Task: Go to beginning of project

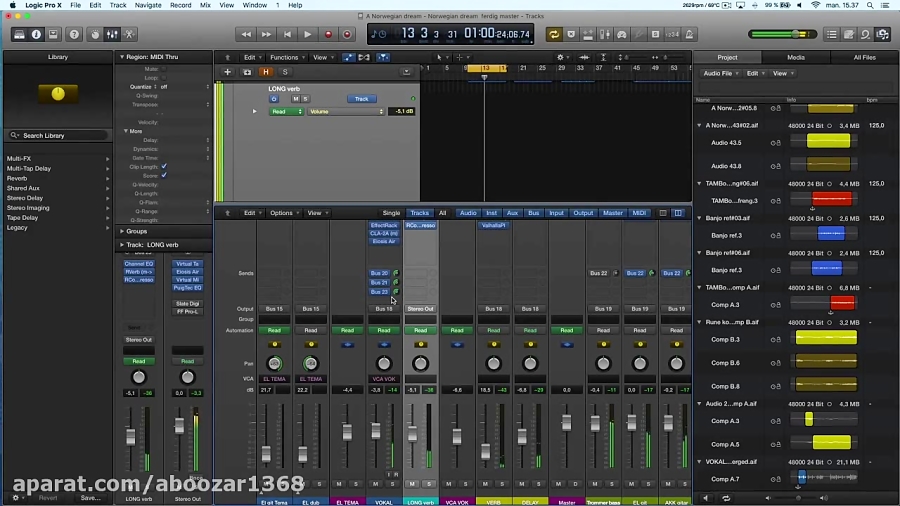Action: click(287, 34)
